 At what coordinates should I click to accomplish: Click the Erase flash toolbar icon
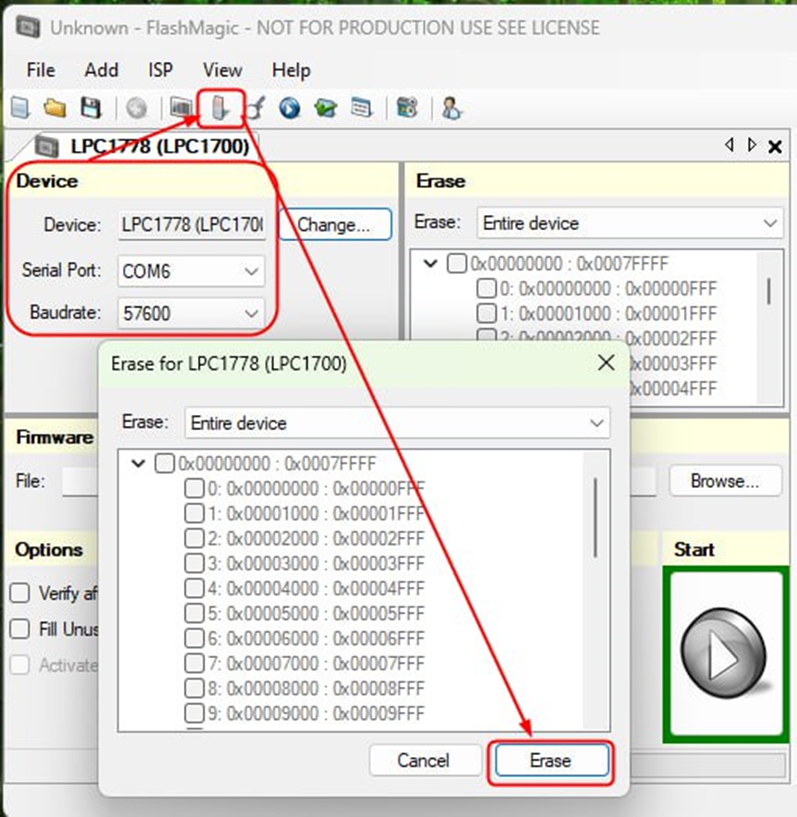coord(221,108)
